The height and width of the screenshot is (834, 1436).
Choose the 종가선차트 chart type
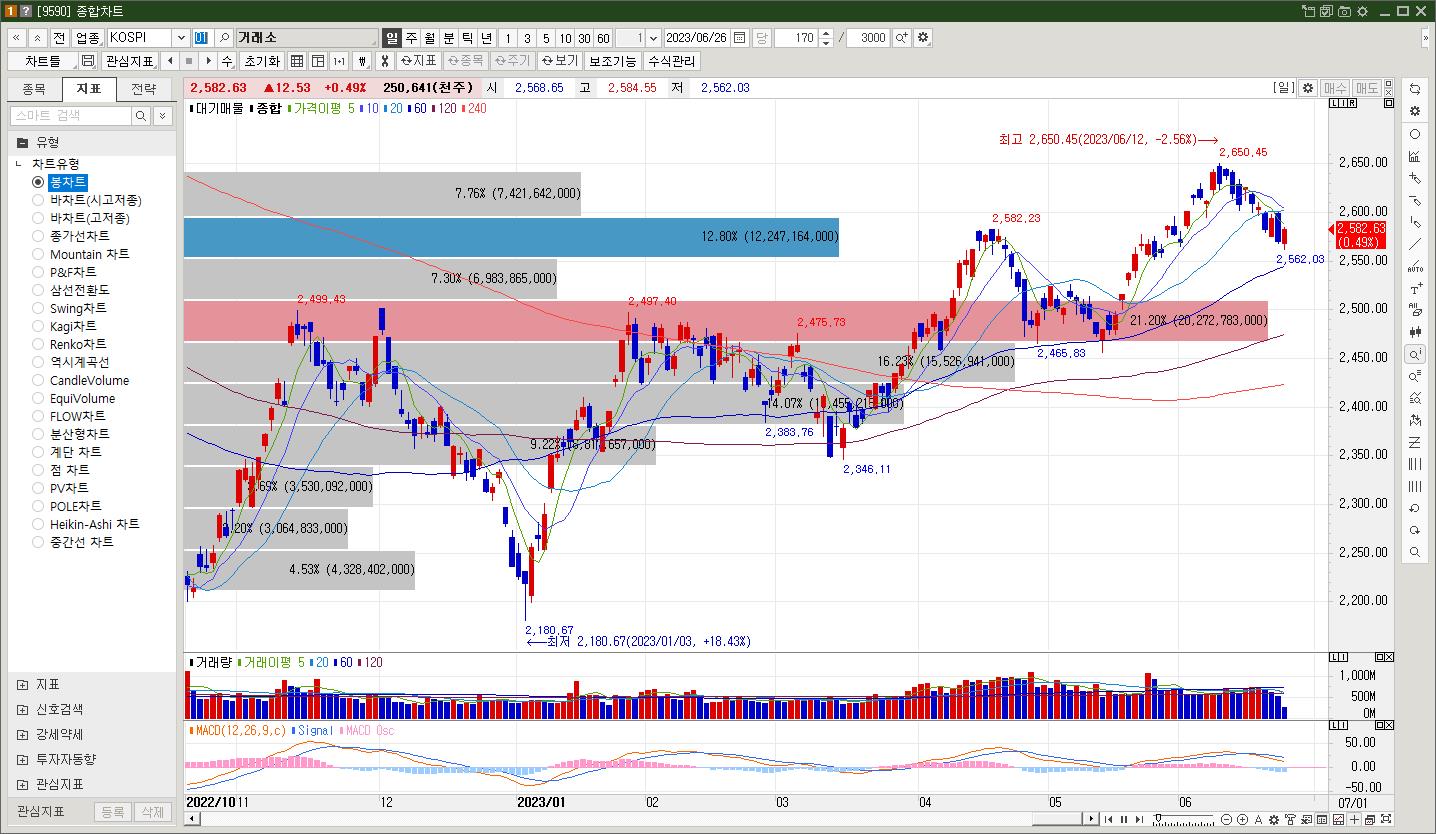(38, 236)
